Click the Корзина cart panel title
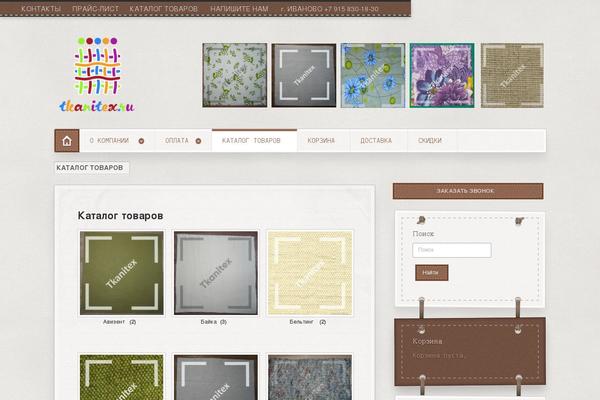This screenshot has width=600, height=400. (427, 341)
